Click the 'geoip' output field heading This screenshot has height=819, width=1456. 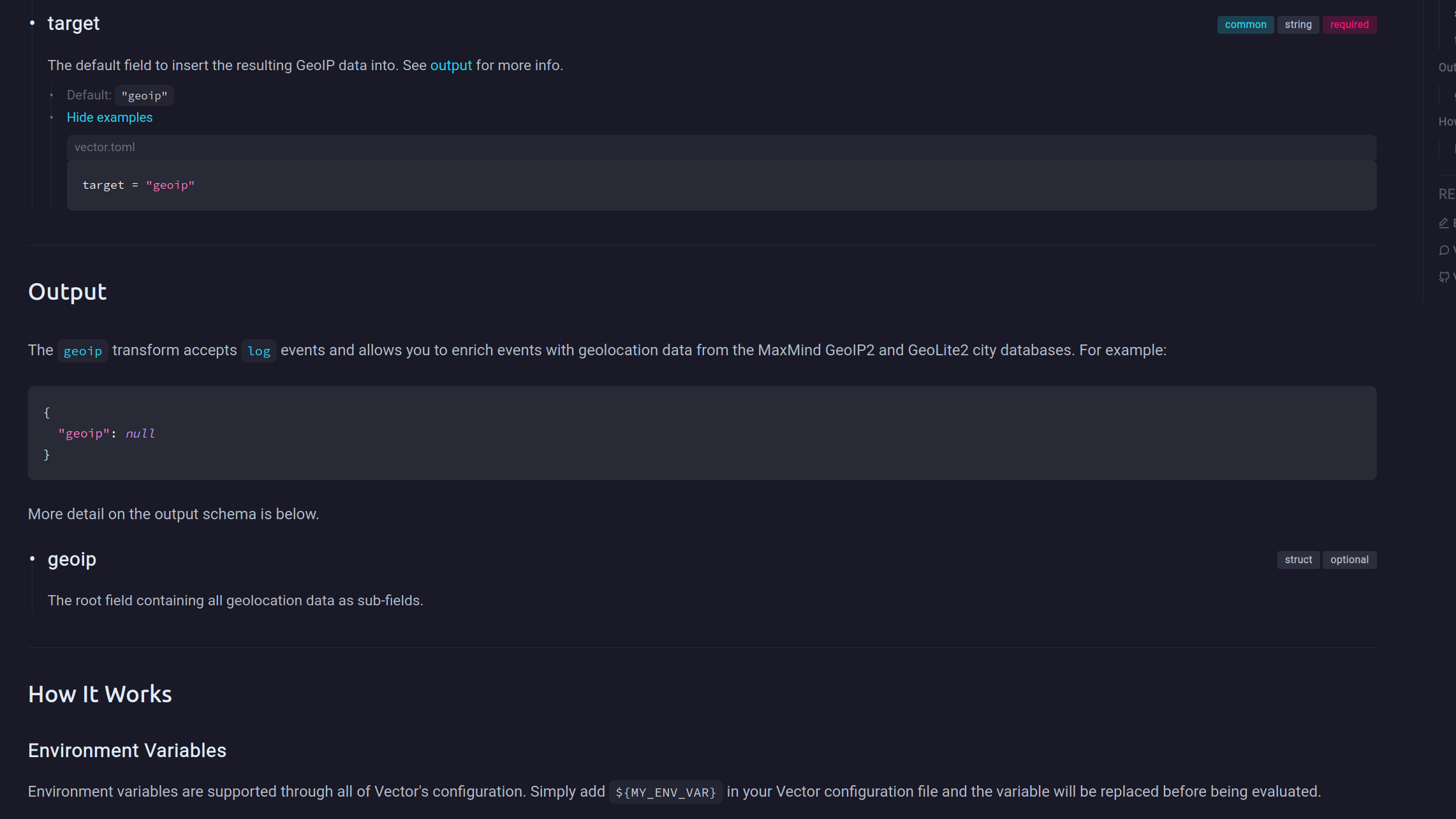[x=71, y=559]
